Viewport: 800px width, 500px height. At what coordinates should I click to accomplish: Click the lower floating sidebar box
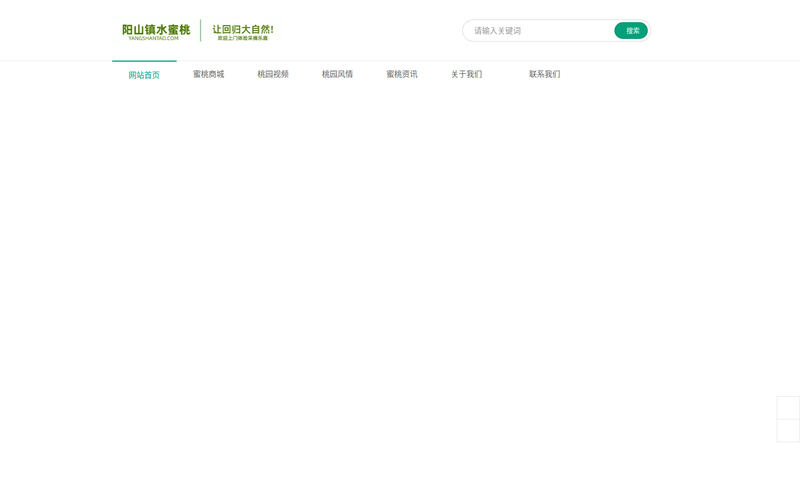pyautogui.click(x=788, y=431)
